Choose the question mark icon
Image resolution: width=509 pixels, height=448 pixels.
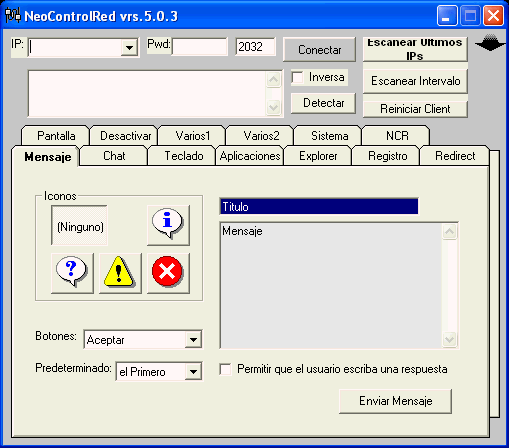click(x=72, y=273)
